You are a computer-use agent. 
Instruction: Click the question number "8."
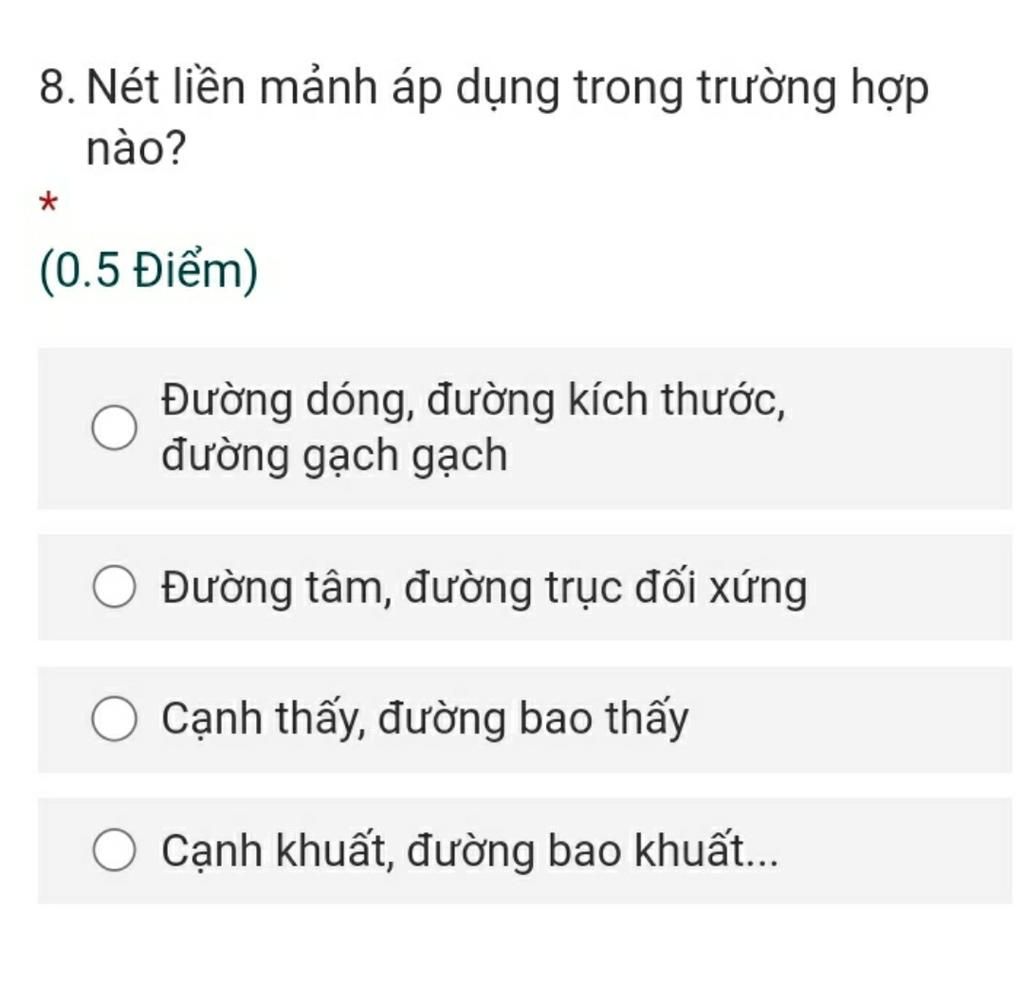coord(59,88)
